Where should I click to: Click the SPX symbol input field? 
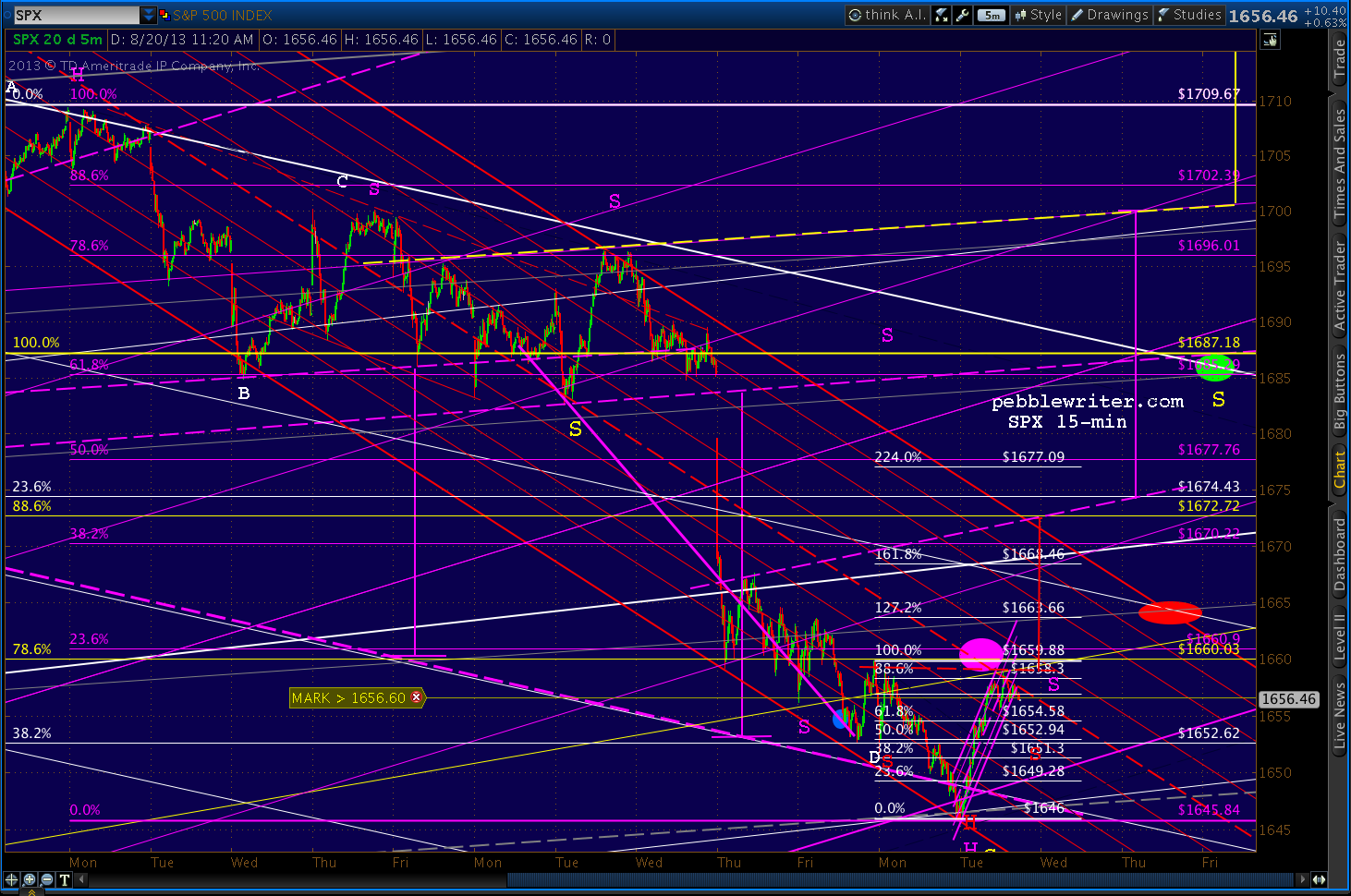77,16
